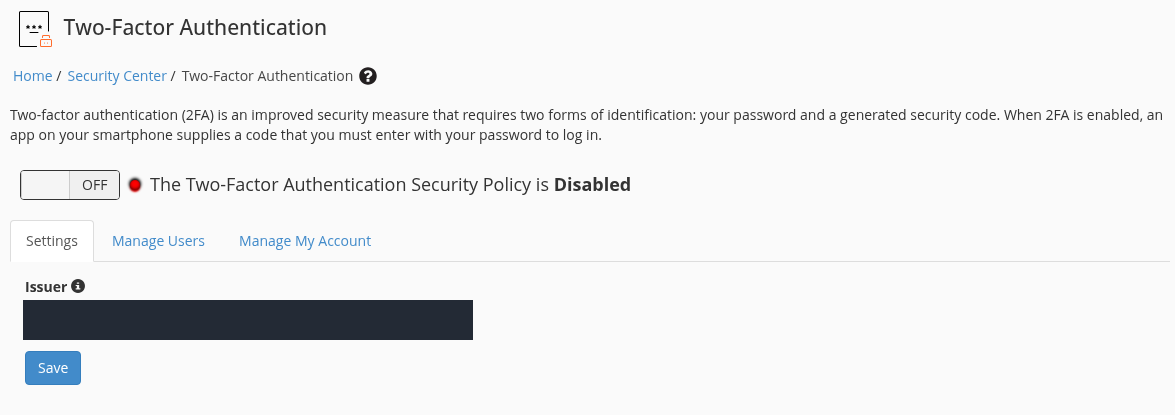Click the orange lock badge on header icon
Image resolution: width=1175 pixels, height=415 pixels.
coord(46,41)
